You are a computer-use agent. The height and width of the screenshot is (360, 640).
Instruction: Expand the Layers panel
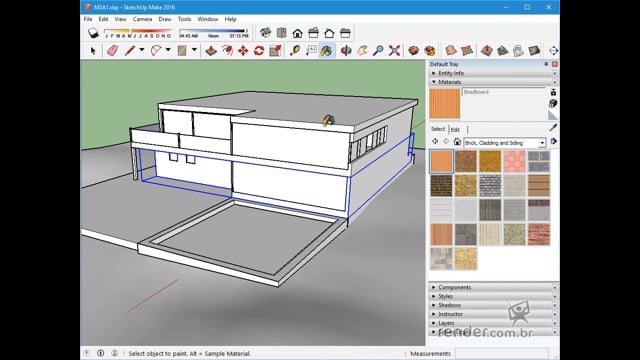493,323
